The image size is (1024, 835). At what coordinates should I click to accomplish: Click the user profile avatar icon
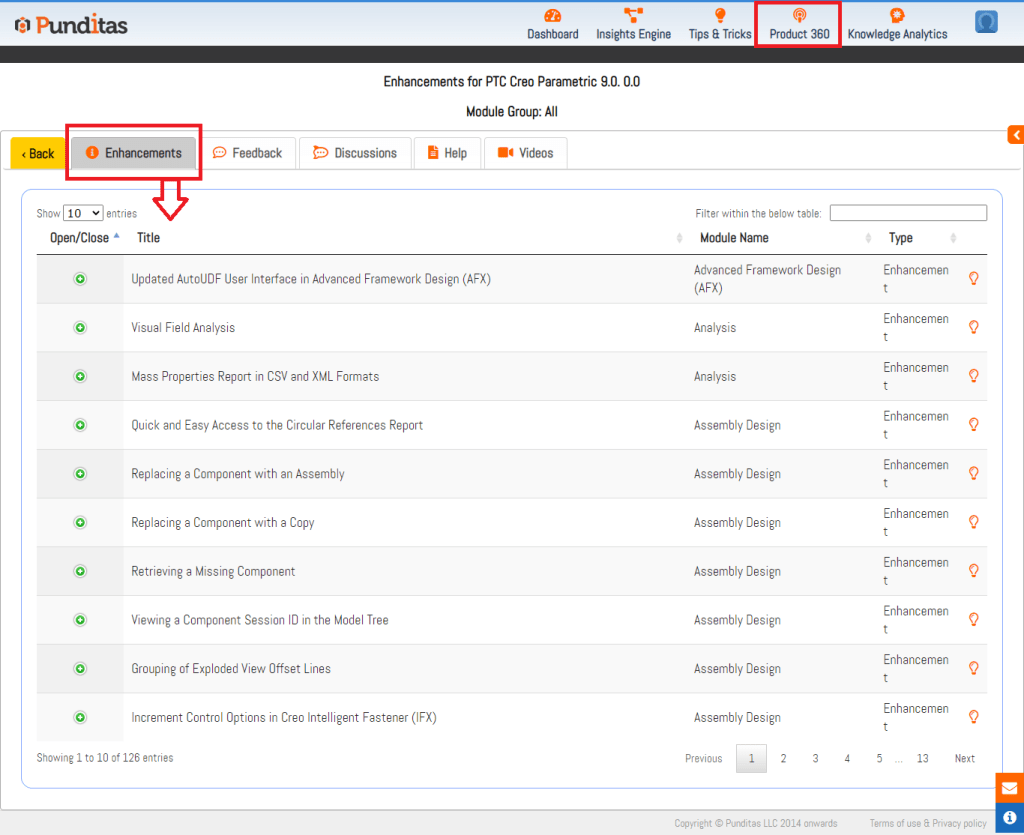[986, 22]
